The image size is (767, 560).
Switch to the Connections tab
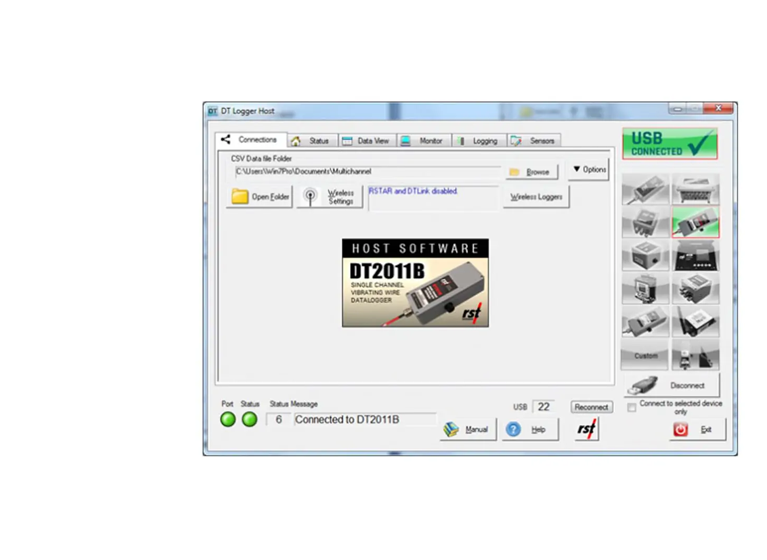click(x=250, y=140)
